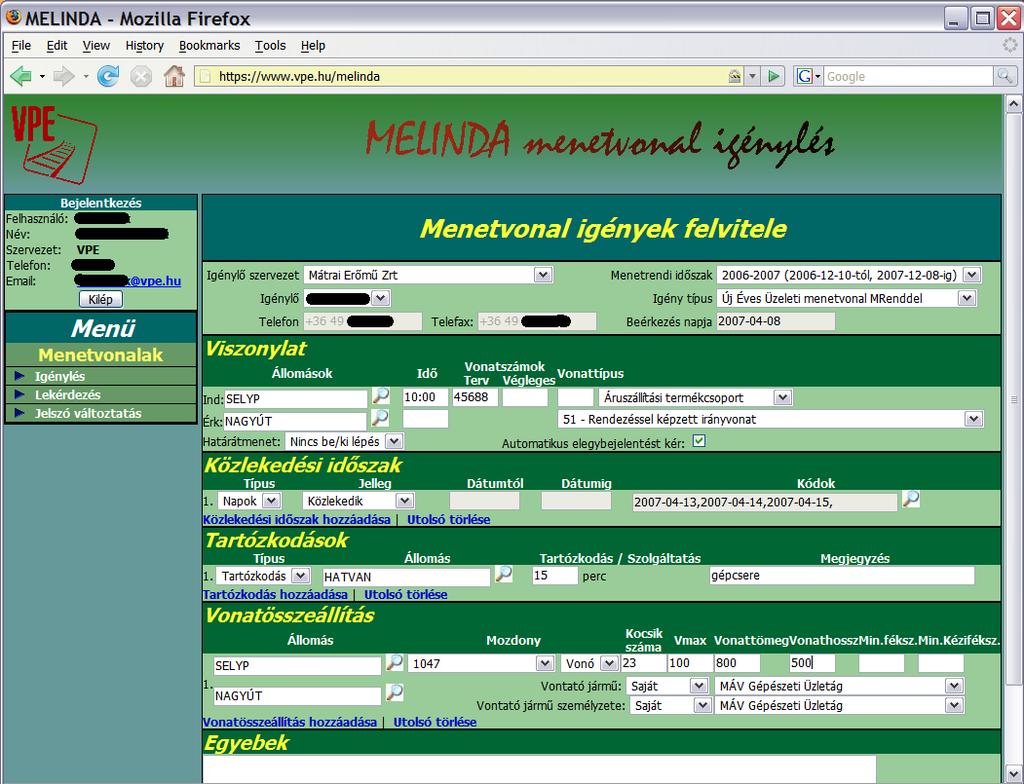Open the Menetrendi időszak dropdown
This screenshot has width=1024, height=784.
(972, 275)
